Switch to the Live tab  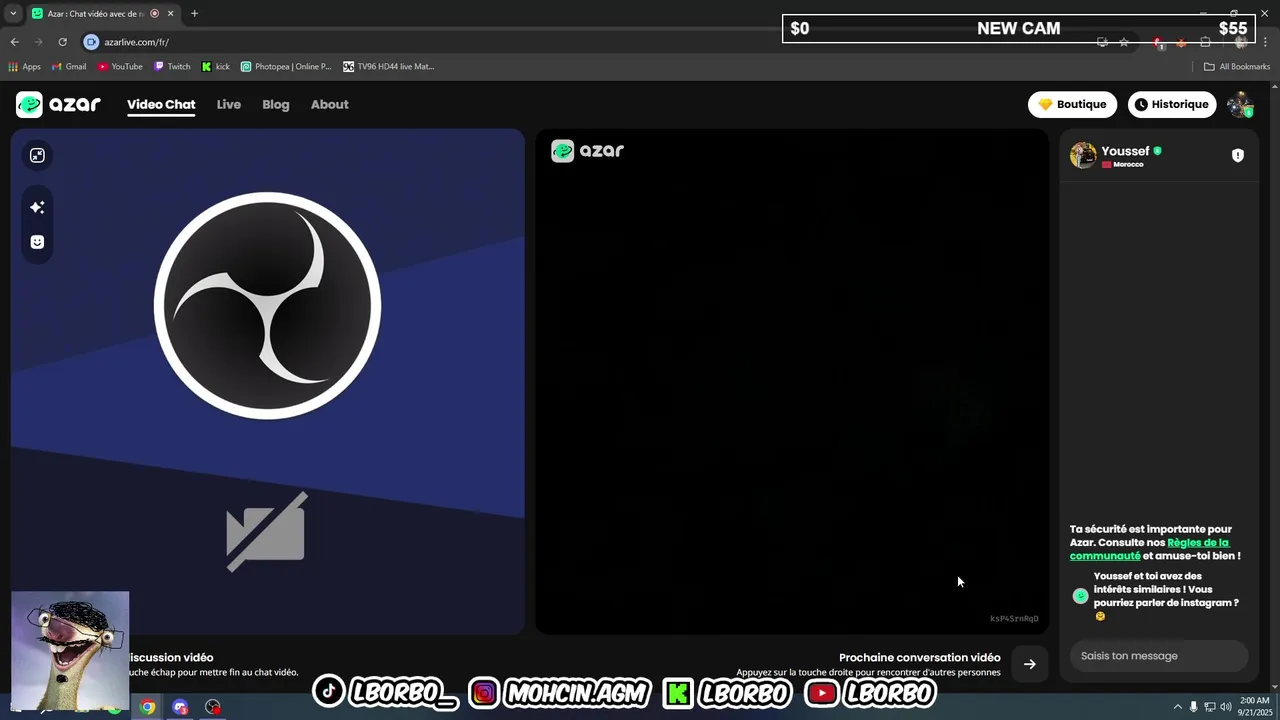click(x=229, y=104)
